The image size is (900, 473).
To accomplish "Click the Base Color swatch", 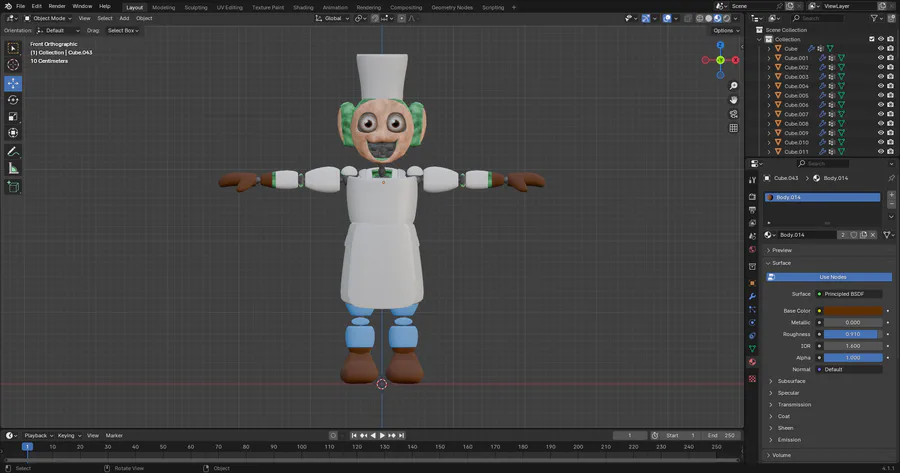I will (853, 311).
